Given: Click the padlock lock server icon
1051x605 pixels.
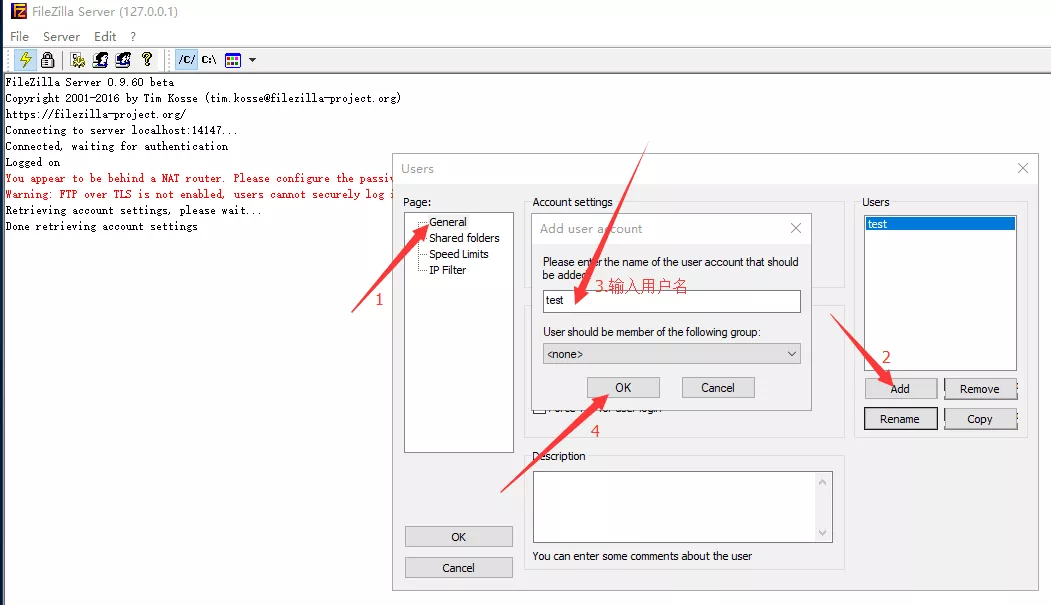Looking at the screenshot, I should pyautogui.click(x=48, y=60).
